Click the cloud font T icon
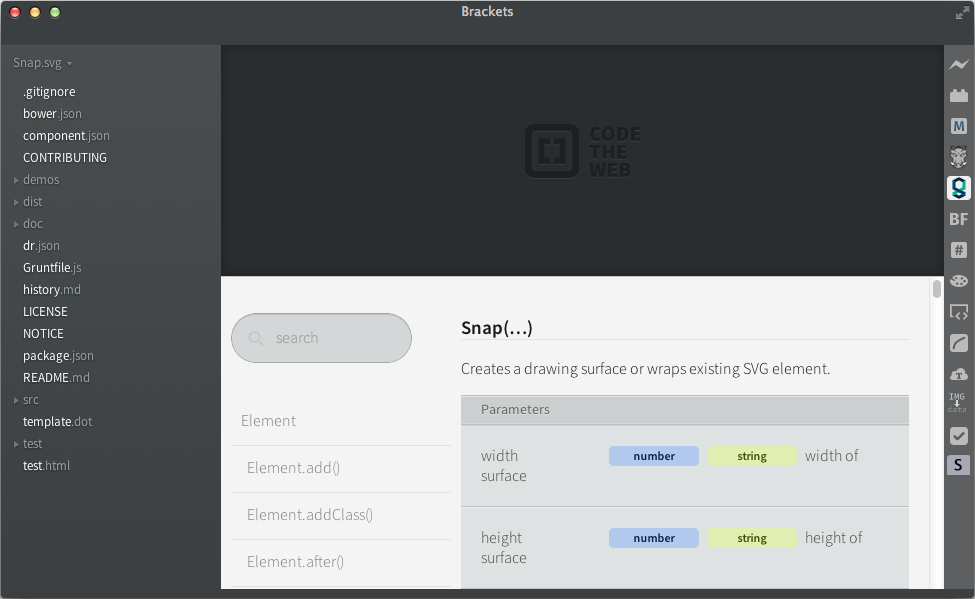975x599 pixels. (958, 374)
